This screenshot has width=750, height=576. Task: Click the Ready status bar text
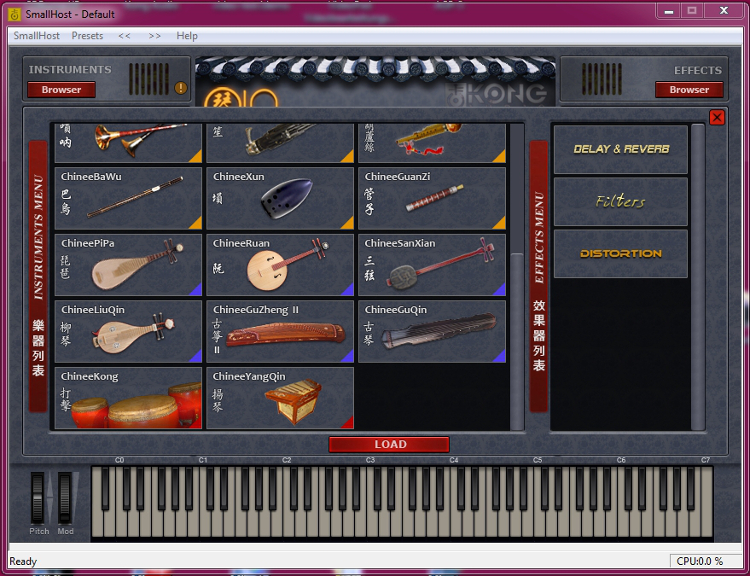coord(23,561)
